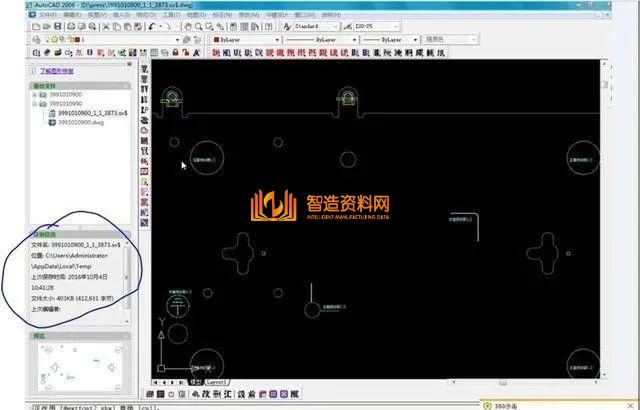This screenshot has height=410, width=640.
Task: Click the Redo arrow icon
Action: [x=168, y=27]
